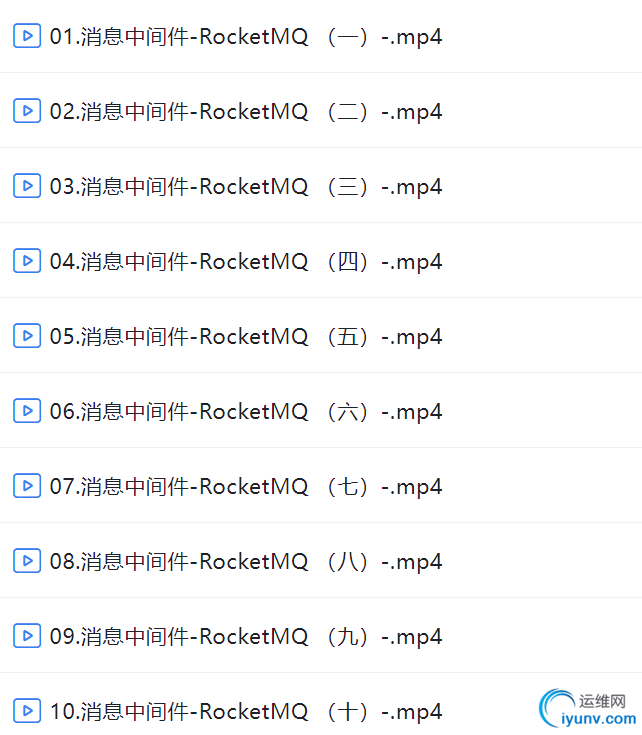642x735 pixels.
Task: Click file 08.消息中间件-RocketMQ（八）-.mp4
Action: [246, 562]
